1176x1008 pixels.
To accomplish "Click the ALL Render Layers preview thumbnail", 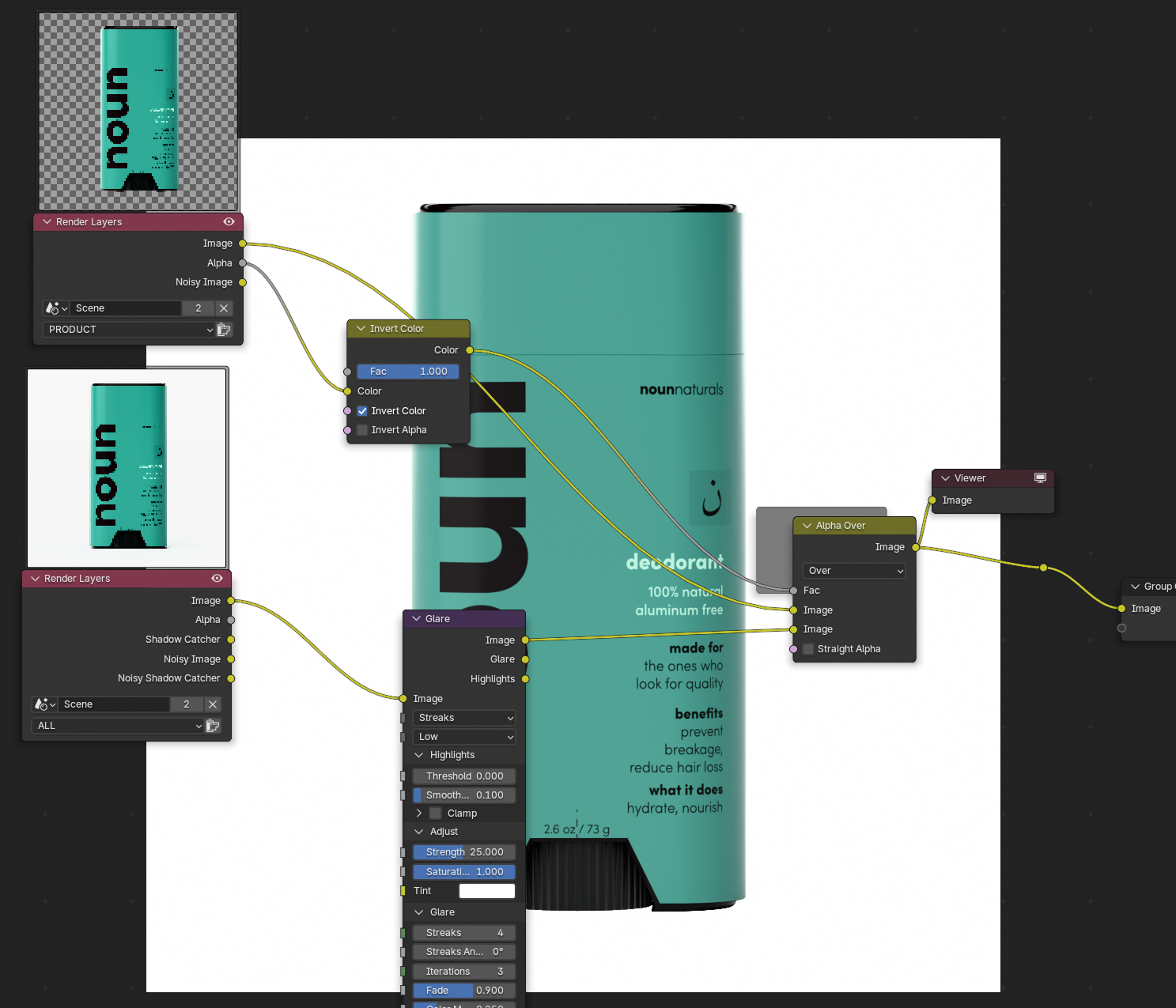I will (x=127, y=467).
